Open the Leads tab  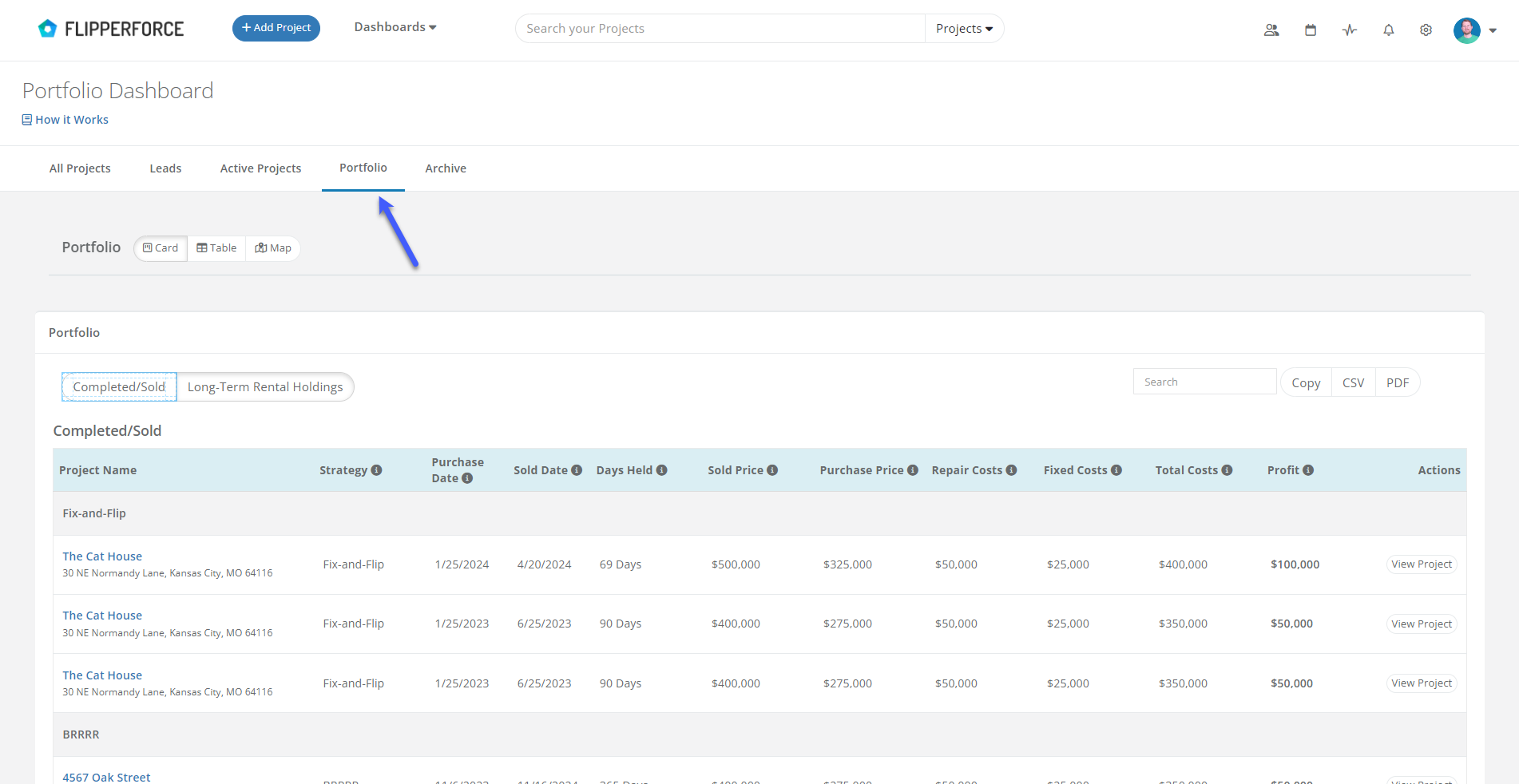(x=165, y=168)
